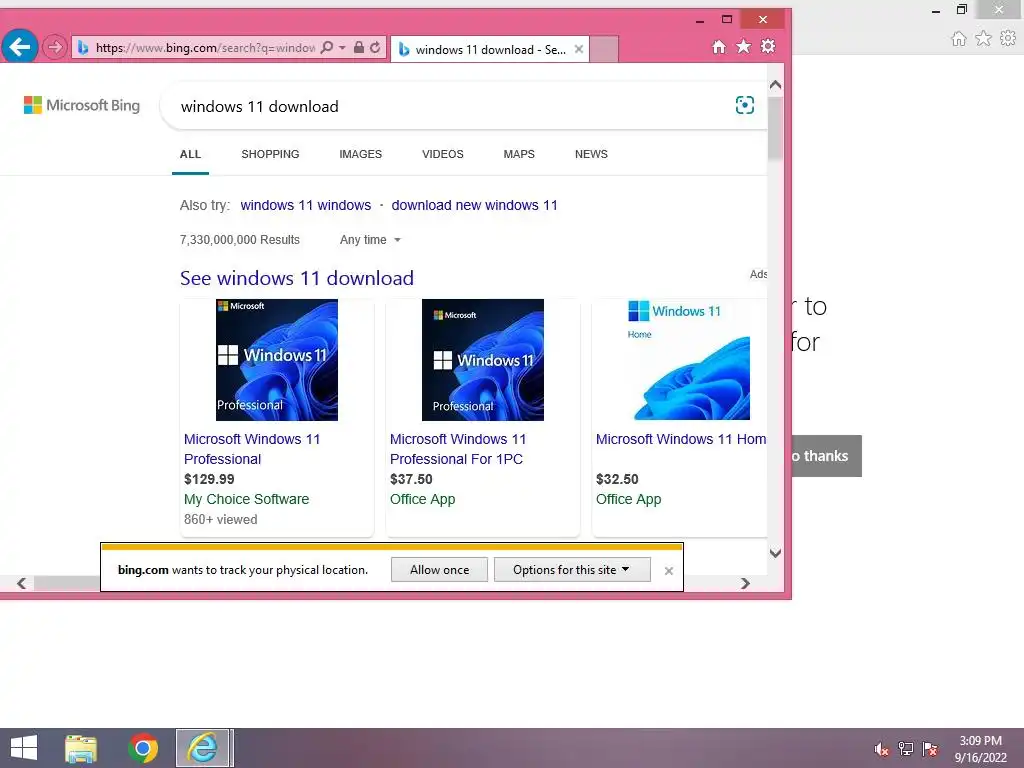Minimize the front Internet Explorer window
The image size is (1024, 768).
click(x=700, y=20)
